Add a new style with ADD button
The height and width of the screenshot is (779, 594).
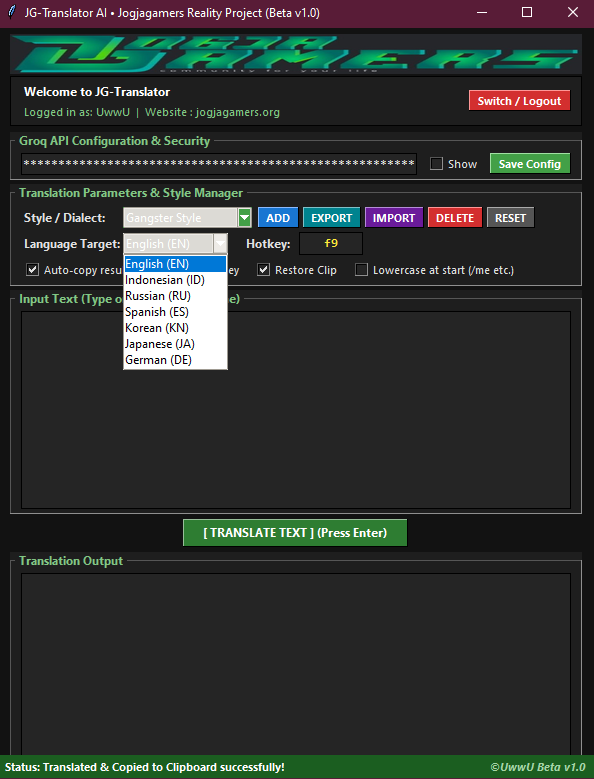pos(278,218)
